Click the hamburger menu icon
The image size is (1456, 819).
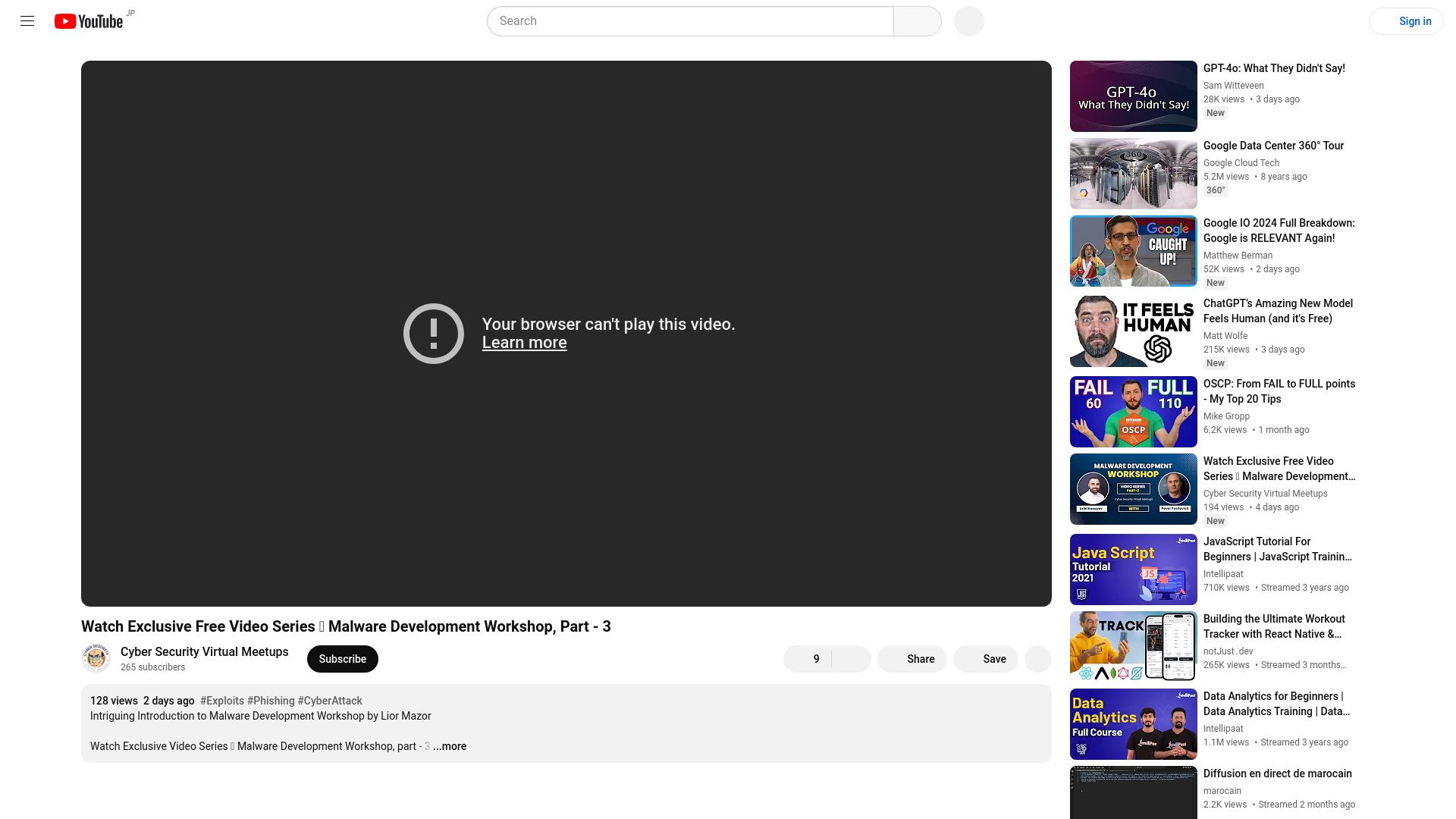point(27,21)
